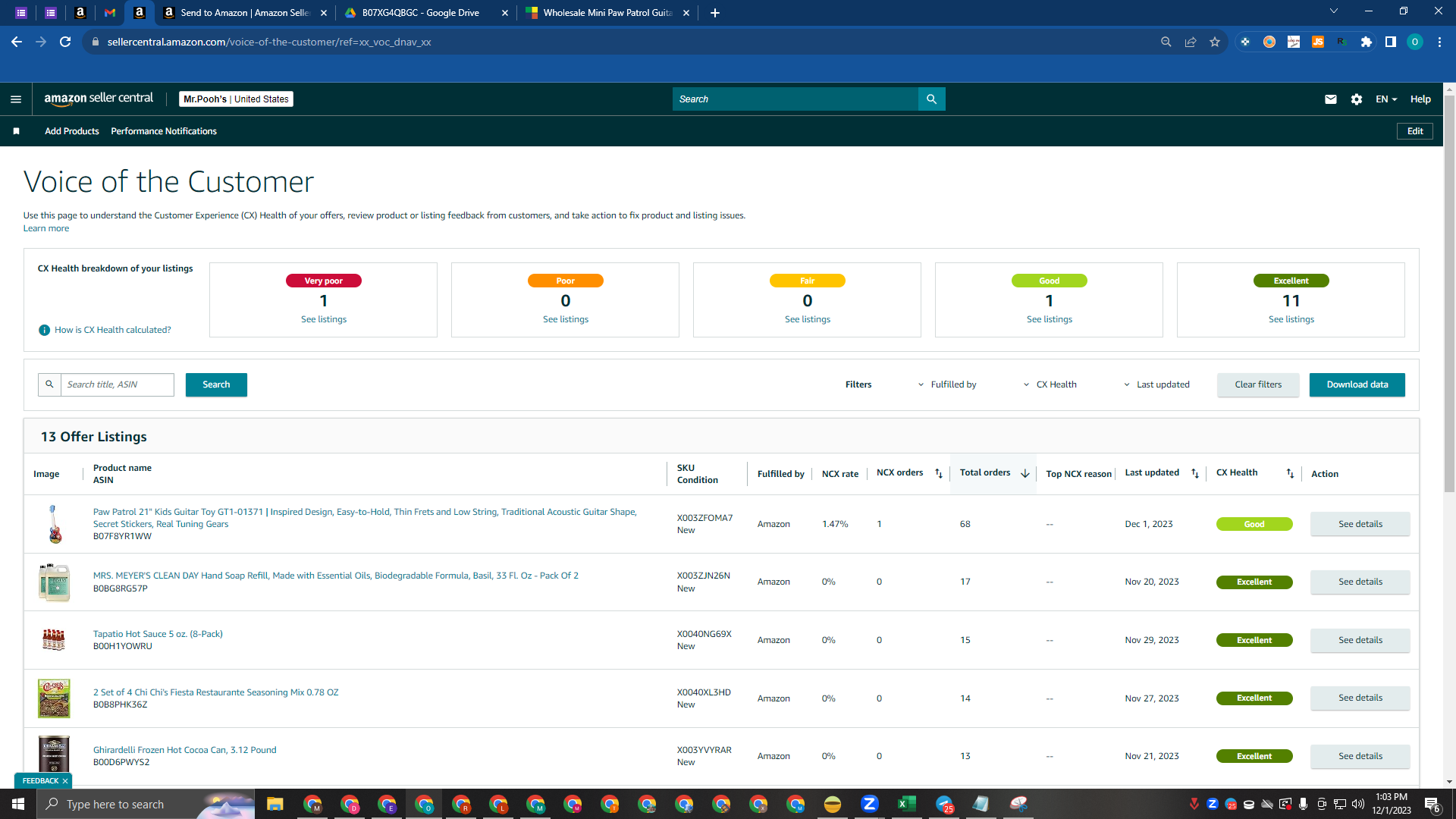Click the magnifier icon in the listing search box
This screenshot has width=1456, height=819.
[49, 384]
